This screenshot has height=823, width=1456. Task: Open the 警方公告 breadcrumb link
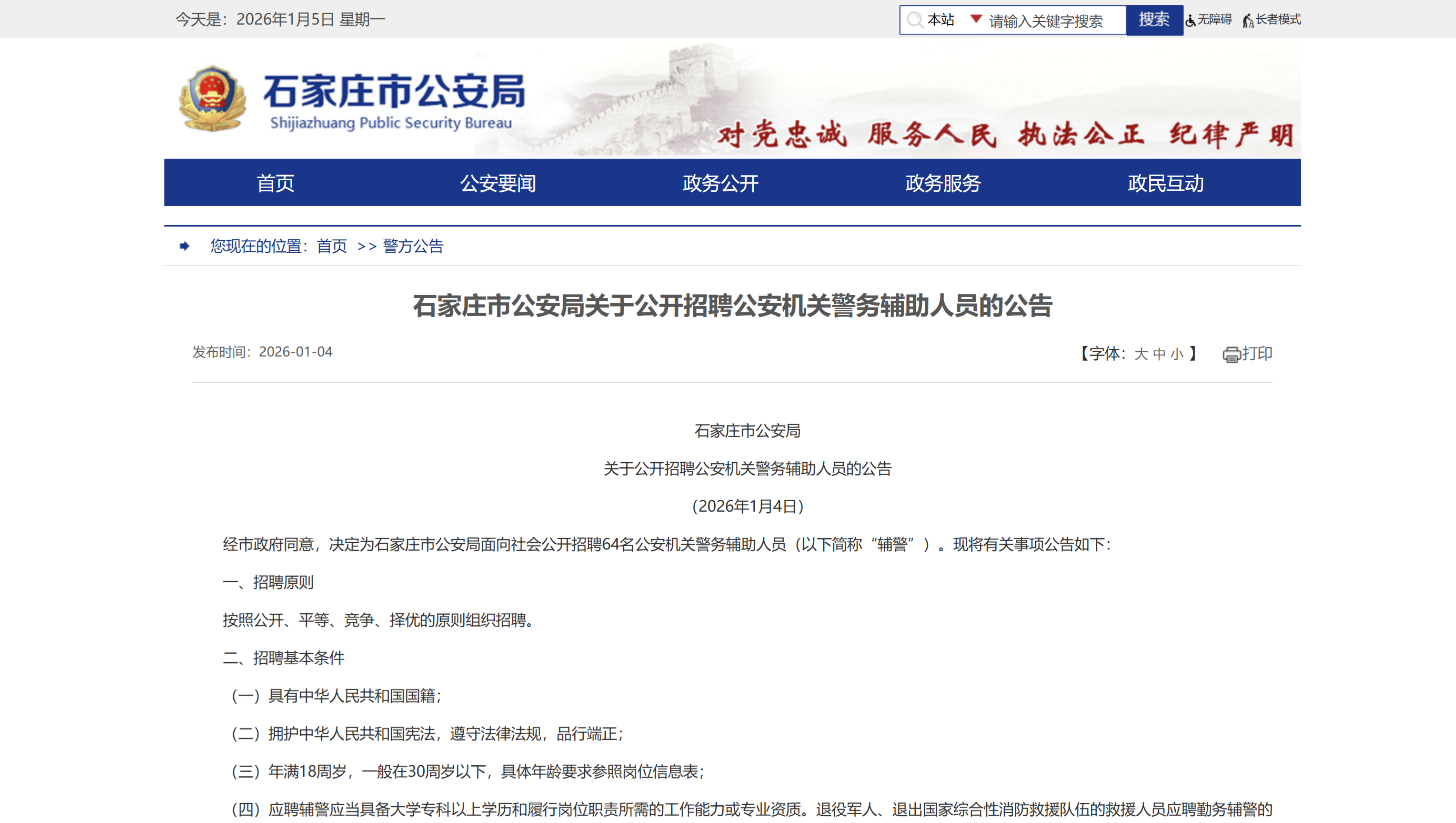pos(414,245)
